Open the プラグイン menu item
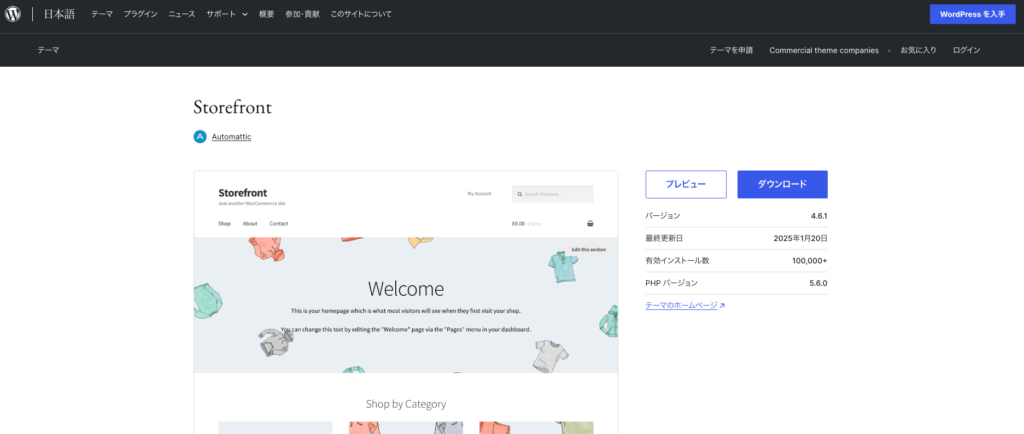The height and width of the screenshot is (434, 1024). pos(140,14)
